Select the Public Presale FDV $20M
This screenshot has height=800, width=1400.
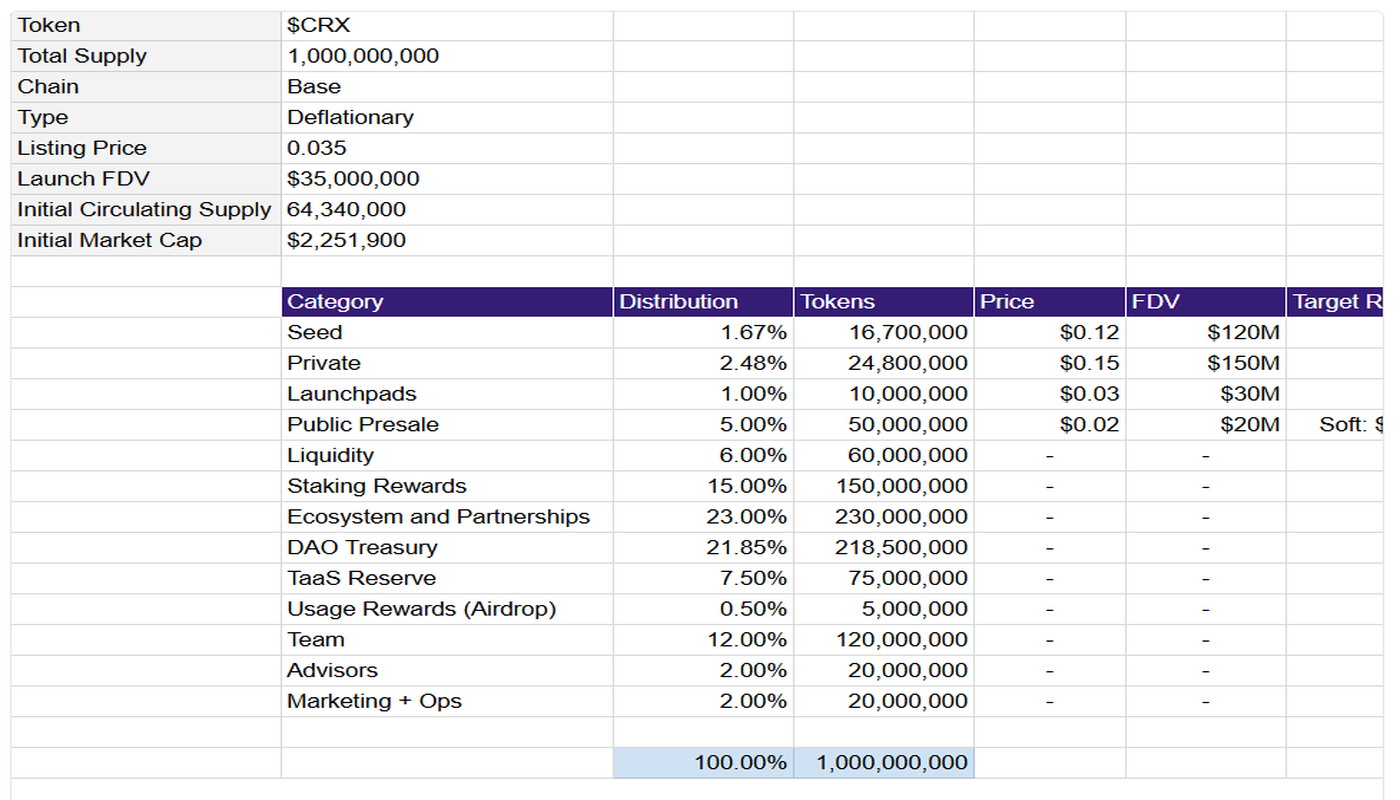1206,425
